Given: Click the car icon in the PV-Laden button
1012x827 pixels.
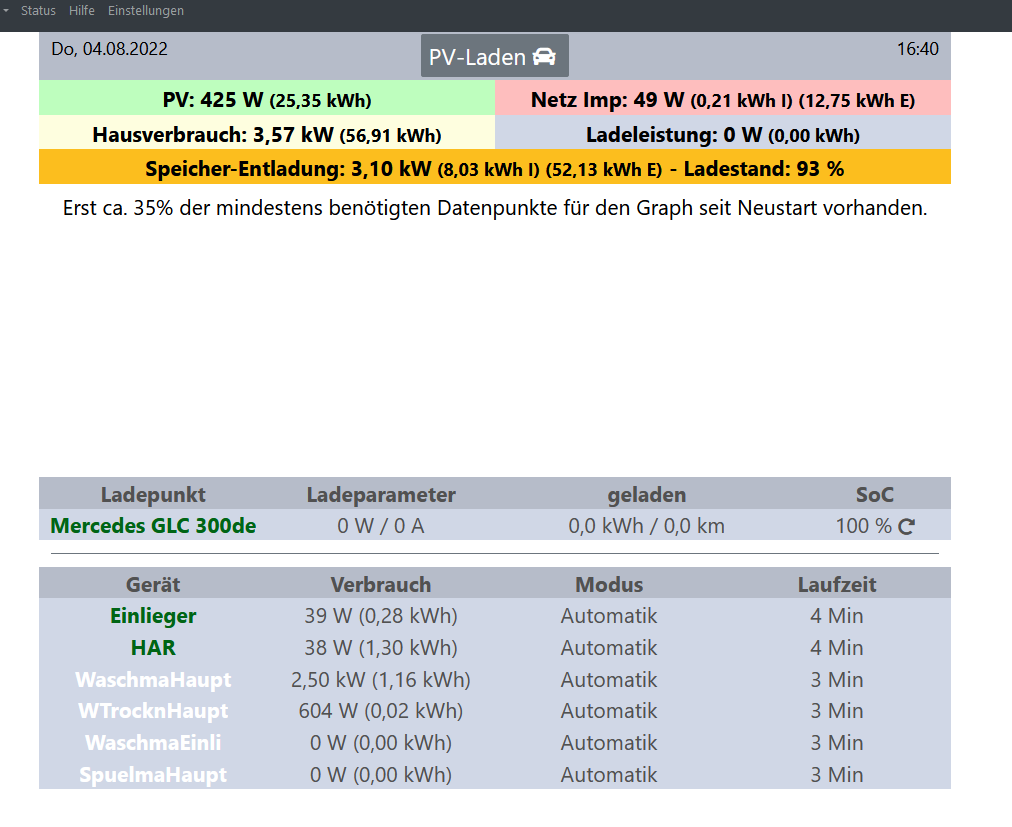Looking at the screenshot, I should click(544, 57).
